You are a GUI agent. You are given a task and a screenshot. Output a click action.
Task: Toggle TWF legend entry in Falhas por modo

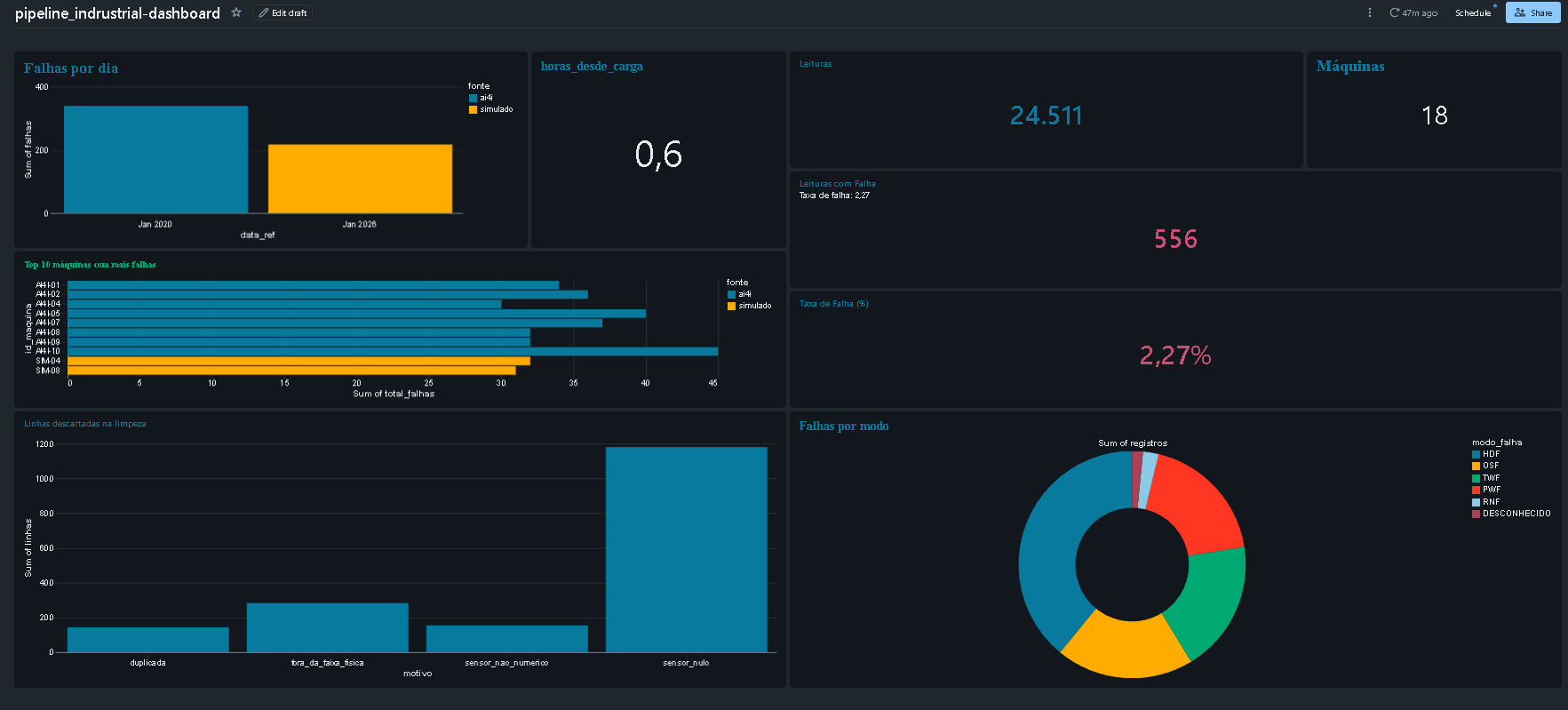tap(1485, 478)
